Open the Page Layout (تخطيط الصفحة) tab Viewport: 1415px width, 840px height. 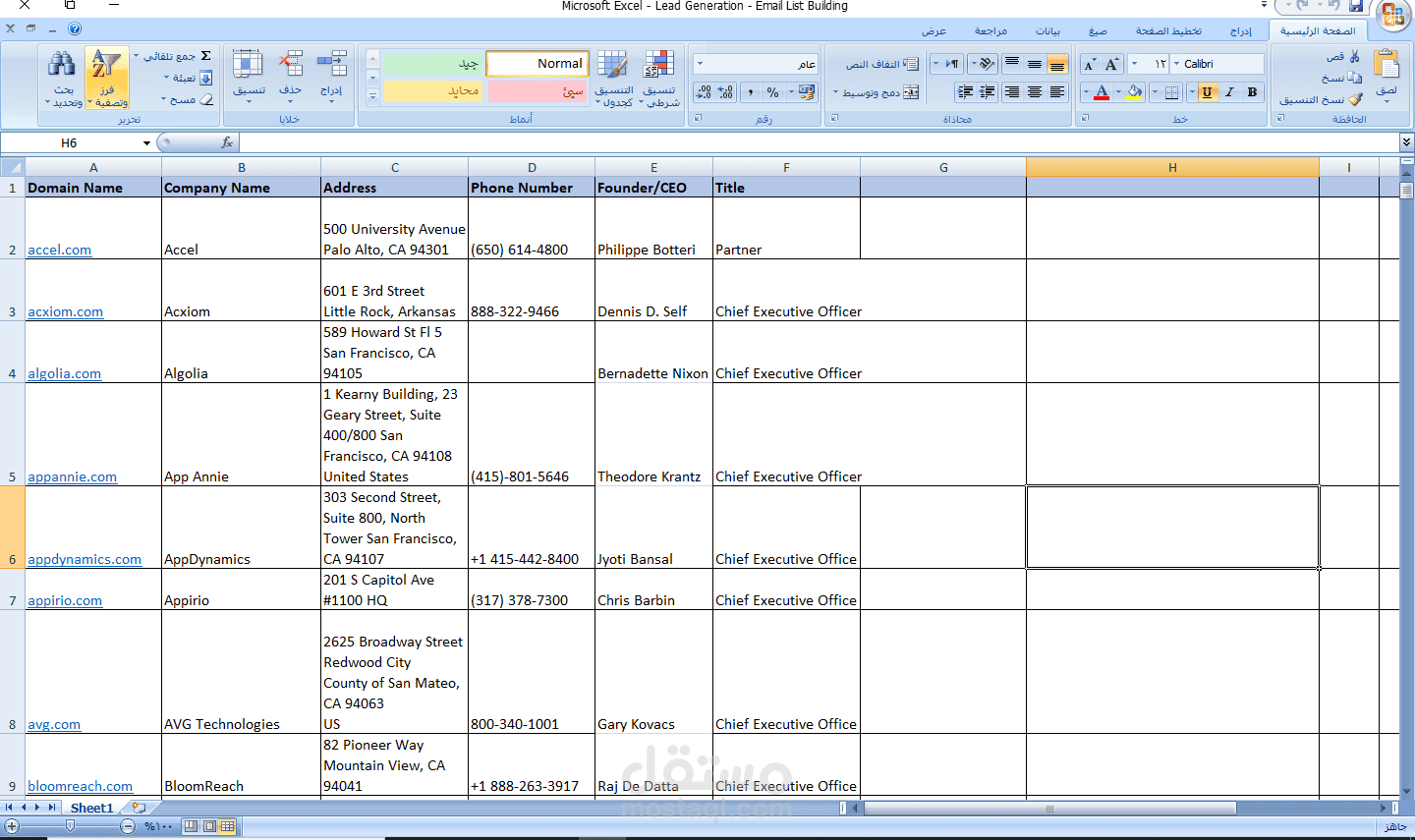pos(1168,30)
